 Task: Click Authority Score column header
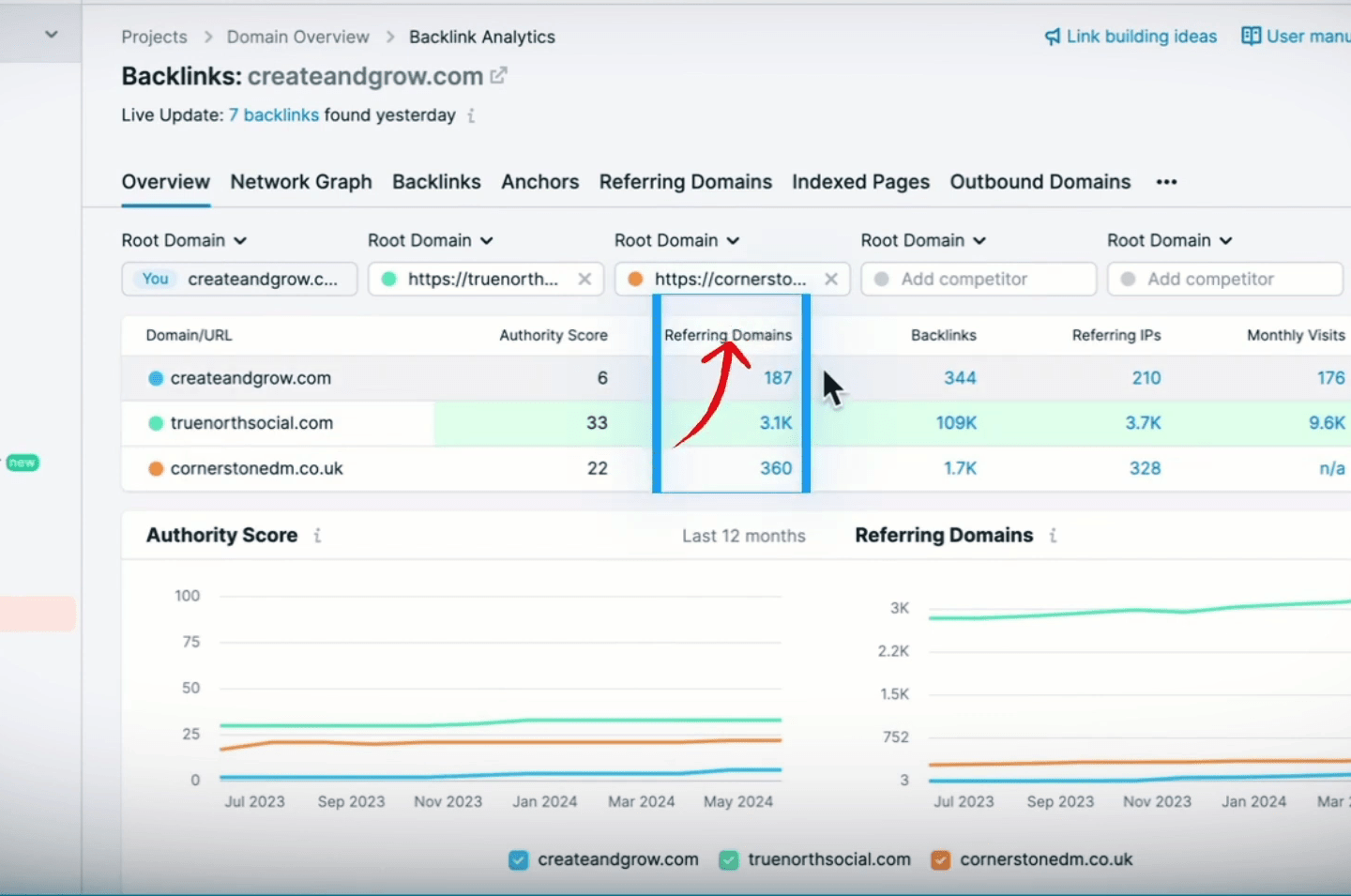coord(554,335)
